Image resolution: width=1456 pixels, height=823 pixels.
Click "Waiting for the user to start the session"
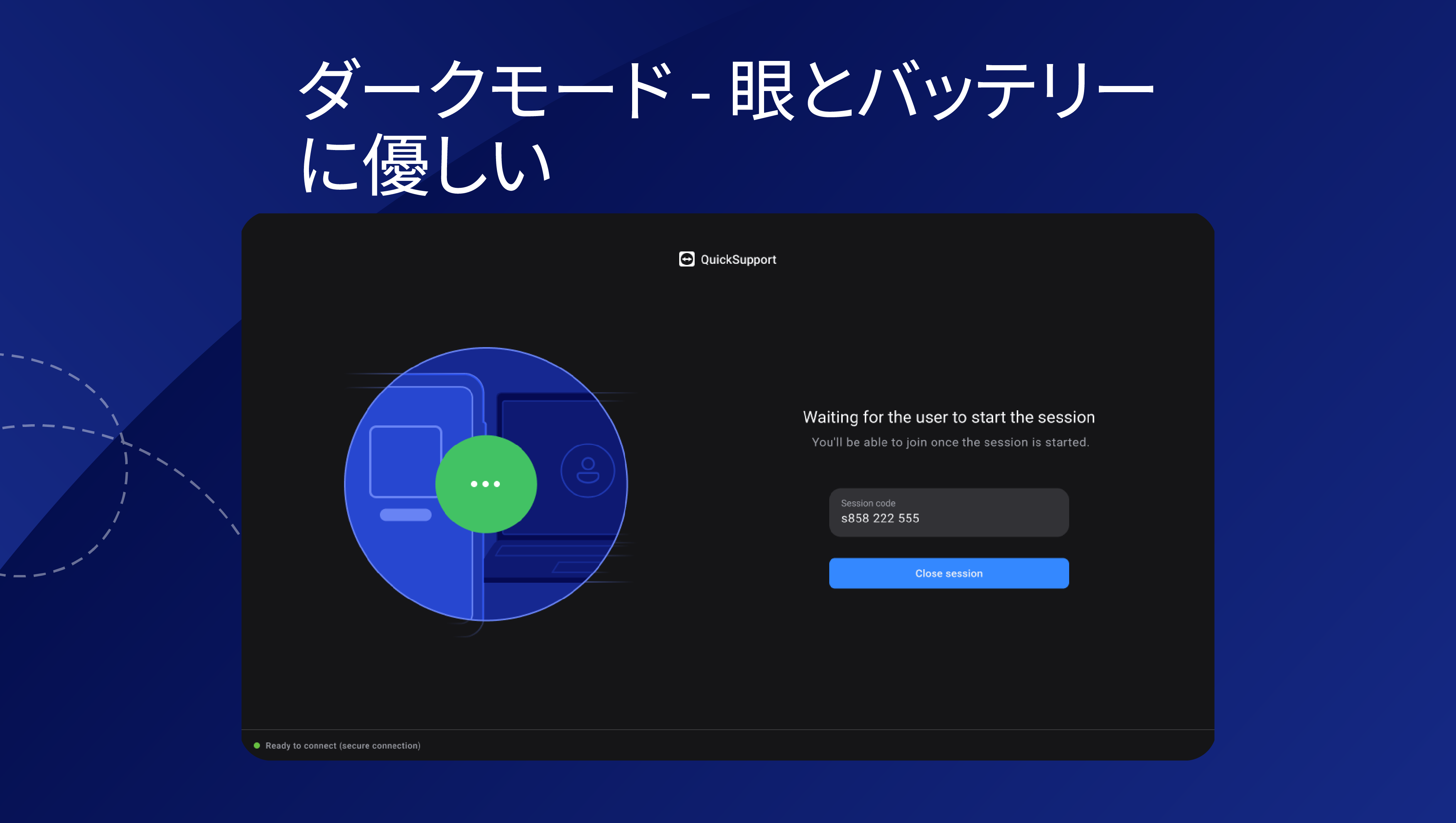(x=948, y=417)
